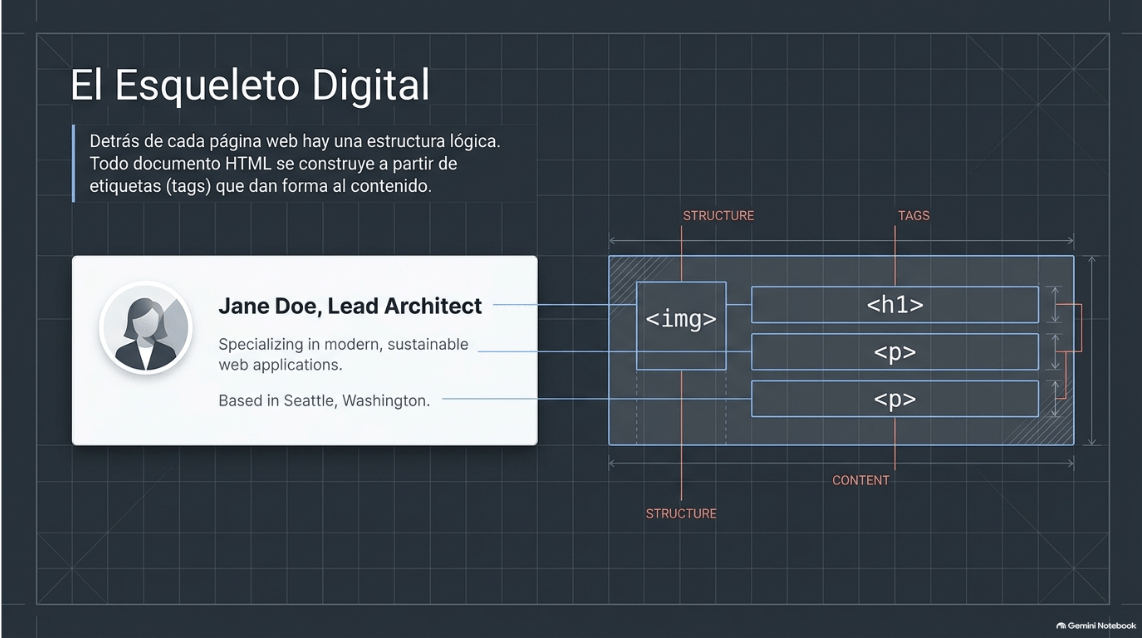Click the Gemini Notebook watermark text
The height and width of the screenshot is (638, 1142).
[x=1101, y=626]
